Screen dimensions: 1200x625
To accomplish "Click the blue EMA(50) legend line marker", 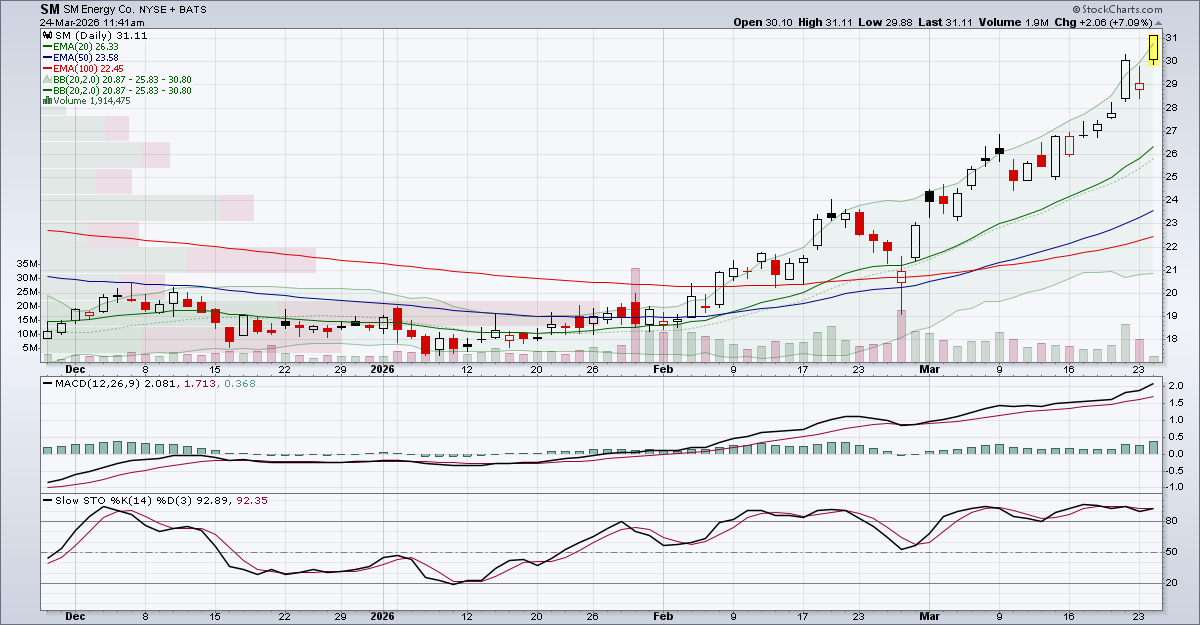I will click(46, 57).
